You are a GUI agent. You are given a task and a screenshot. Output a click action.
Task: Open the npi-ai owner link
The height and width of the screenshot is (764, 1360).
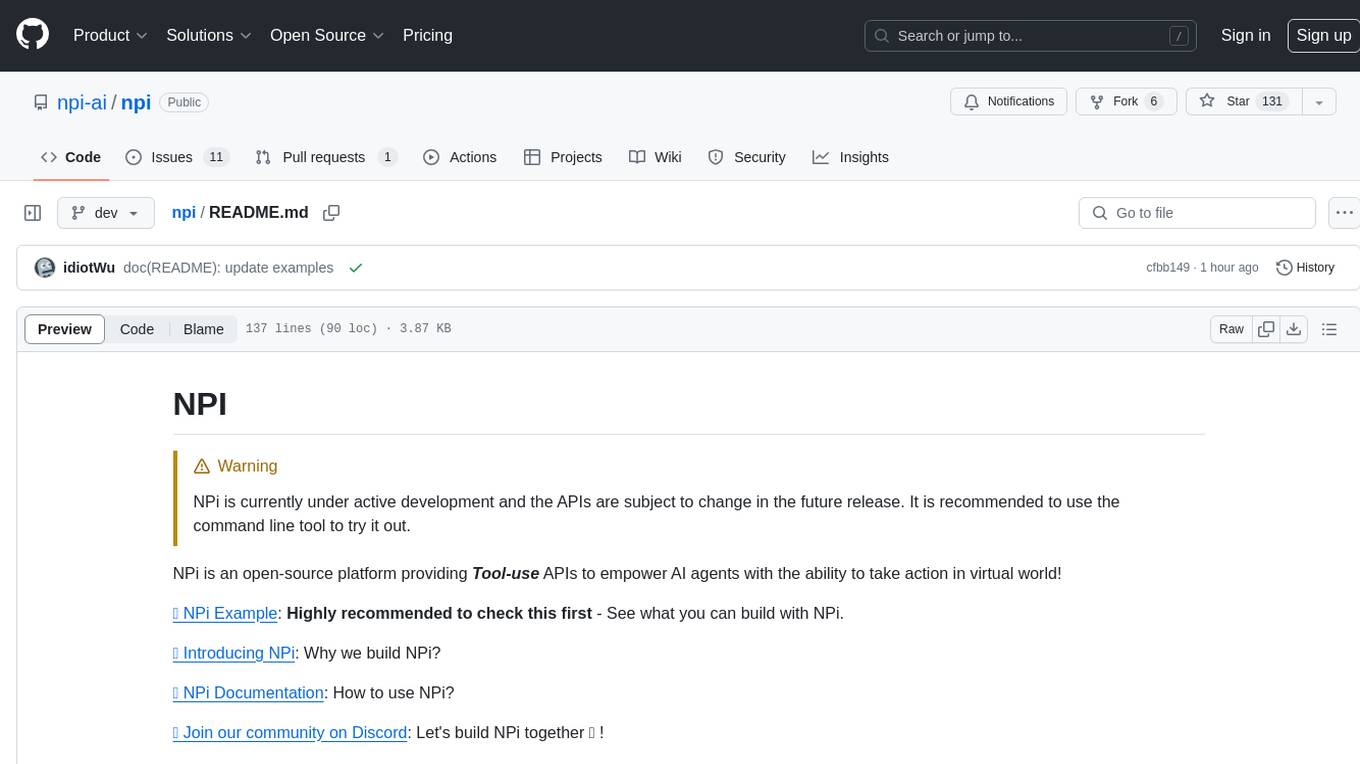click(82, 102)
